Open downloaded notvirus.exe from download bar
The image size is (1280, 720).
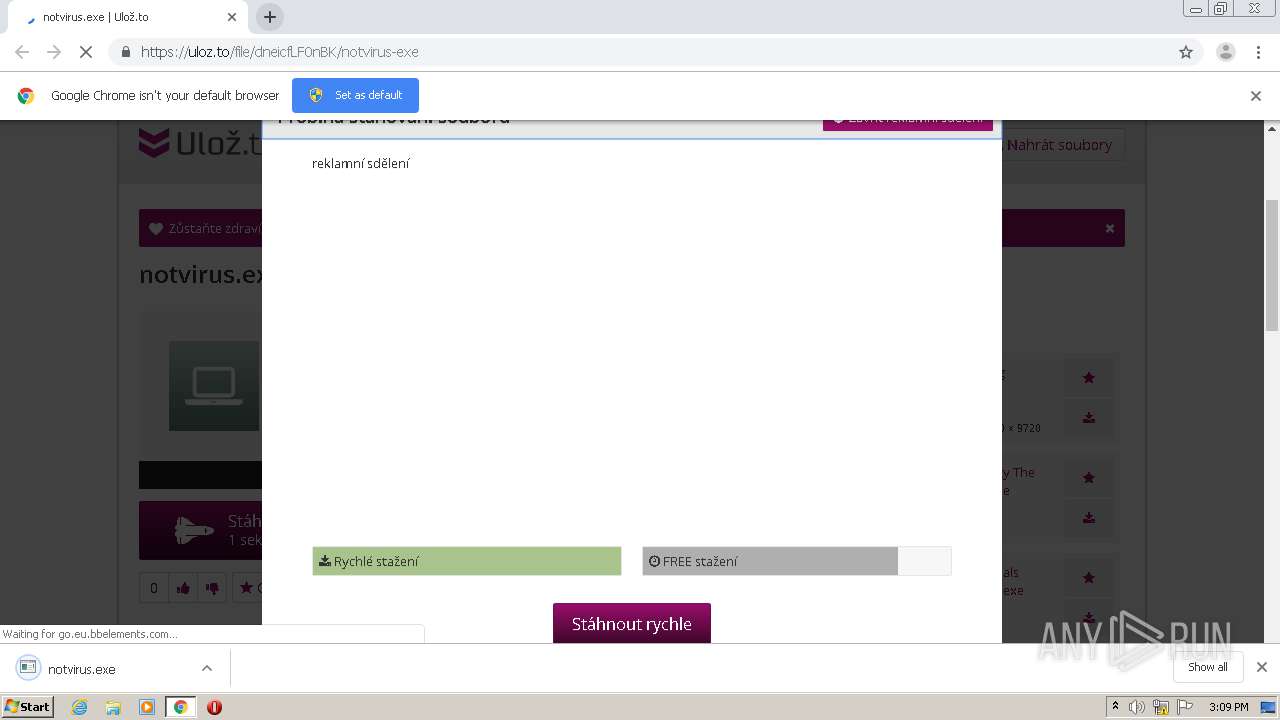[x=81, y=669]
